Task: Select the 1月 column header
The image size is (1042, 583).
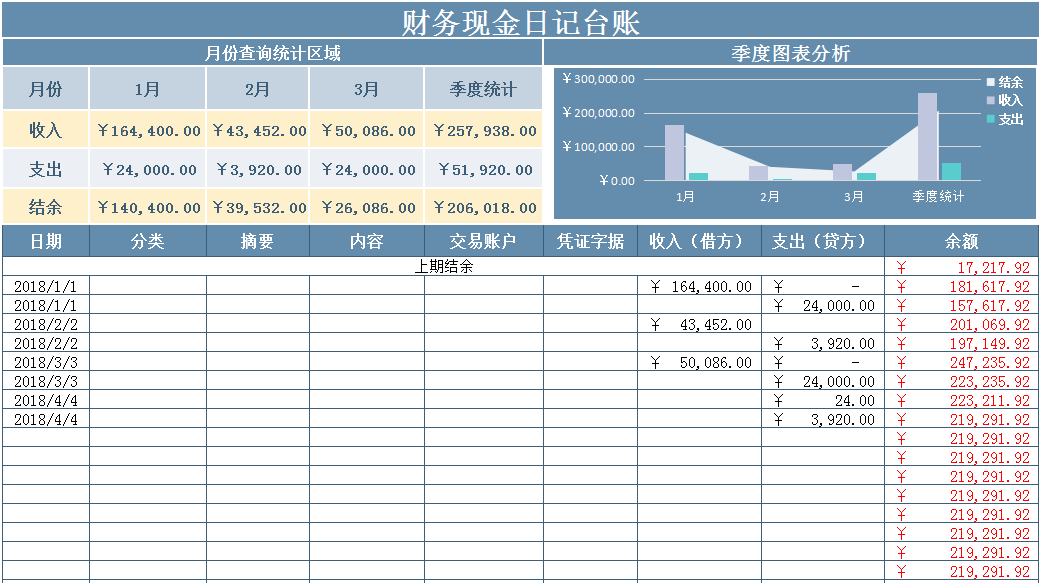Action: coord(148,88)
